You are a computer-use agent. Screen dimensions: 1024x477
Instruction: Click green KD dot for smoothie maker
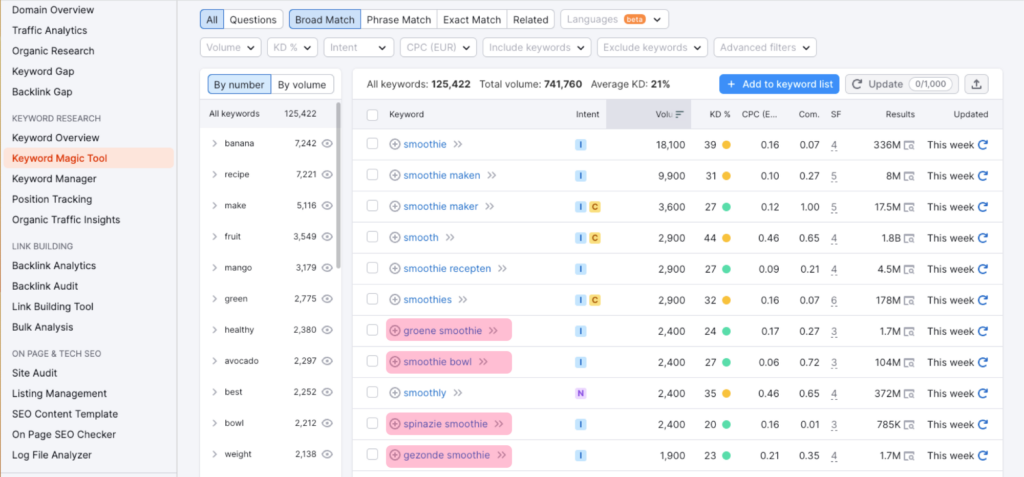pyautogui.click(x=726, y=207)
